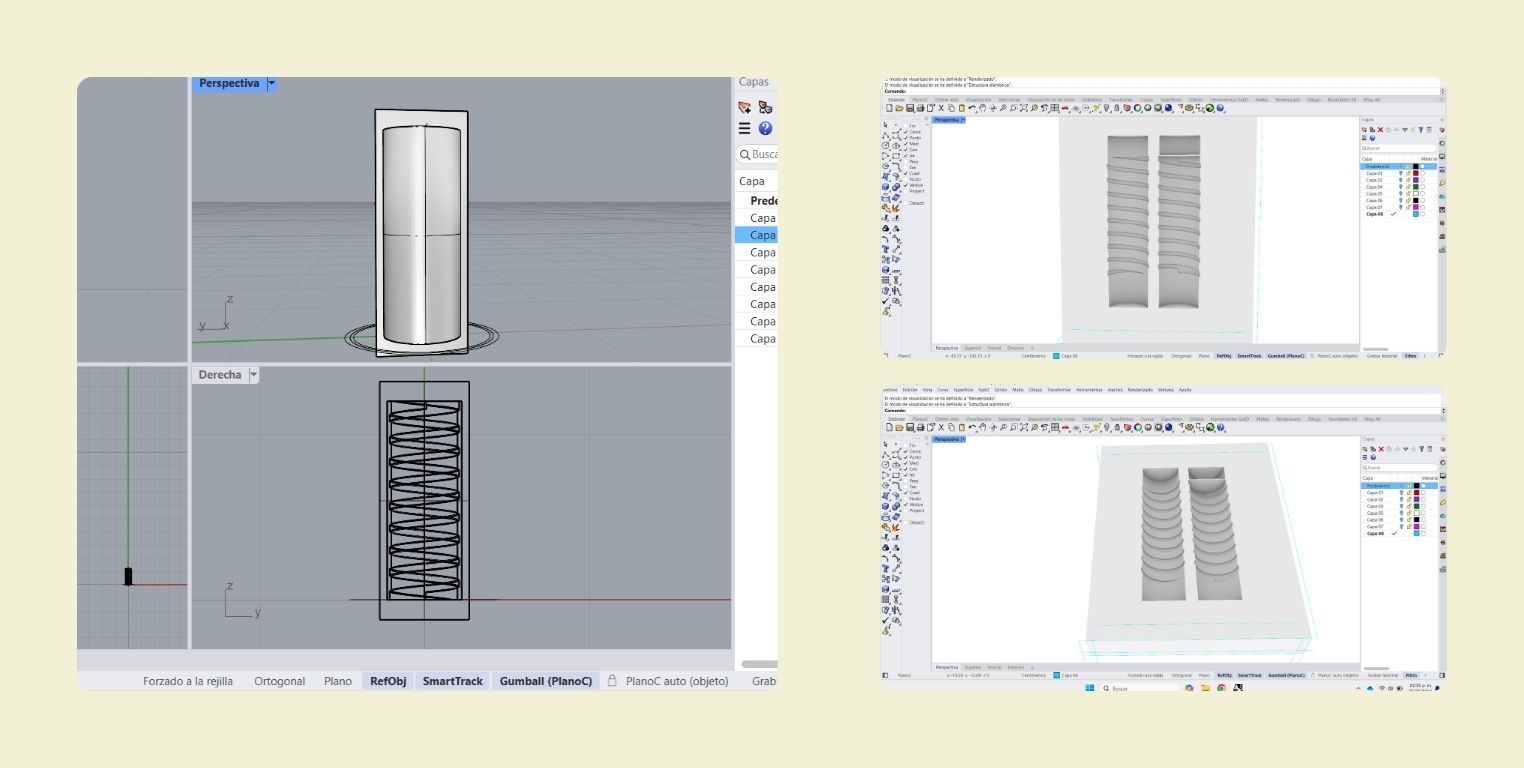
Task: Click Capa 01 red color swatch, upper small window
Action: click(1416, 173)
